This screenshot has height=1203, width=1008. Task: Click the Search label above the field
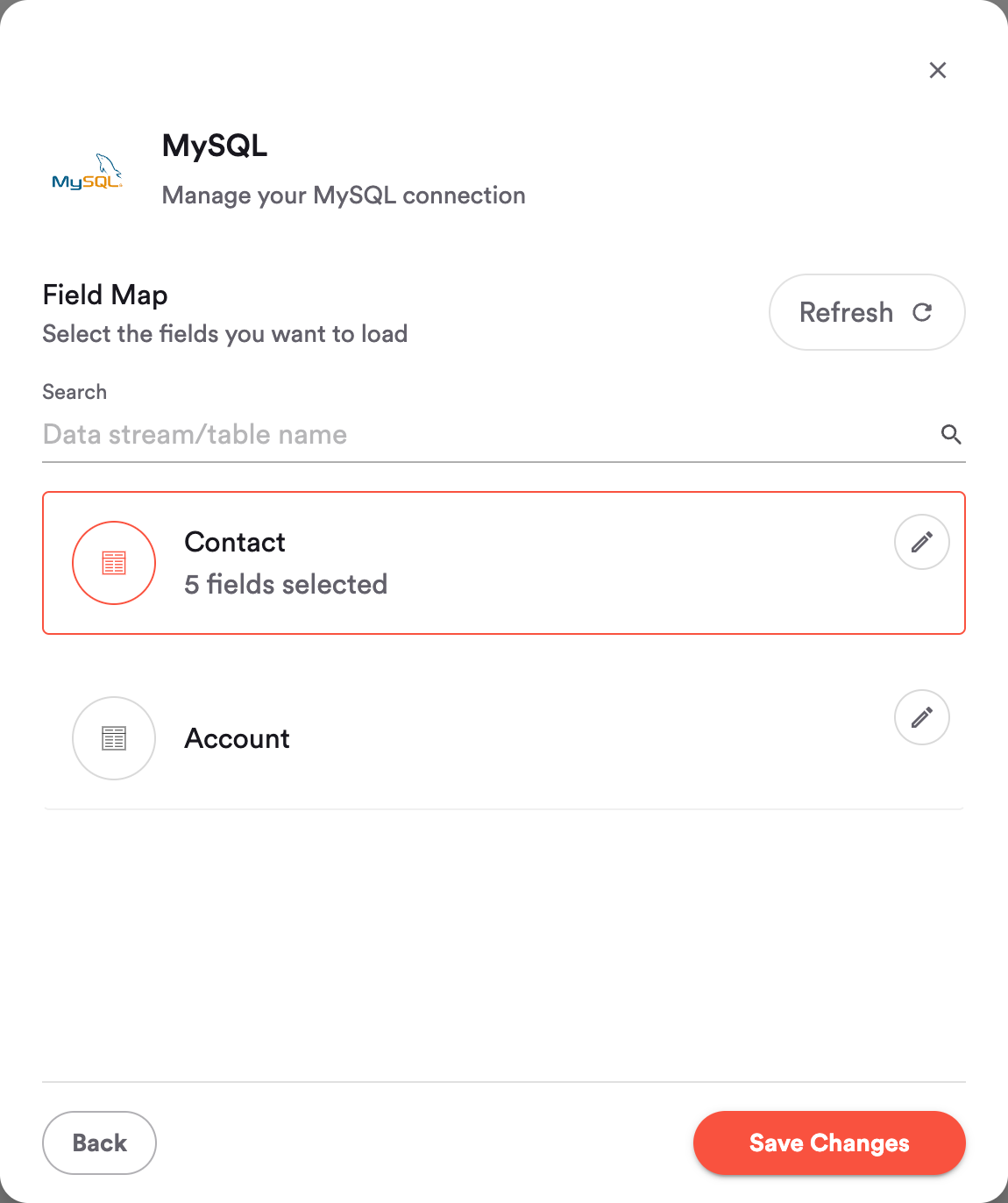(x=75, y=392)
